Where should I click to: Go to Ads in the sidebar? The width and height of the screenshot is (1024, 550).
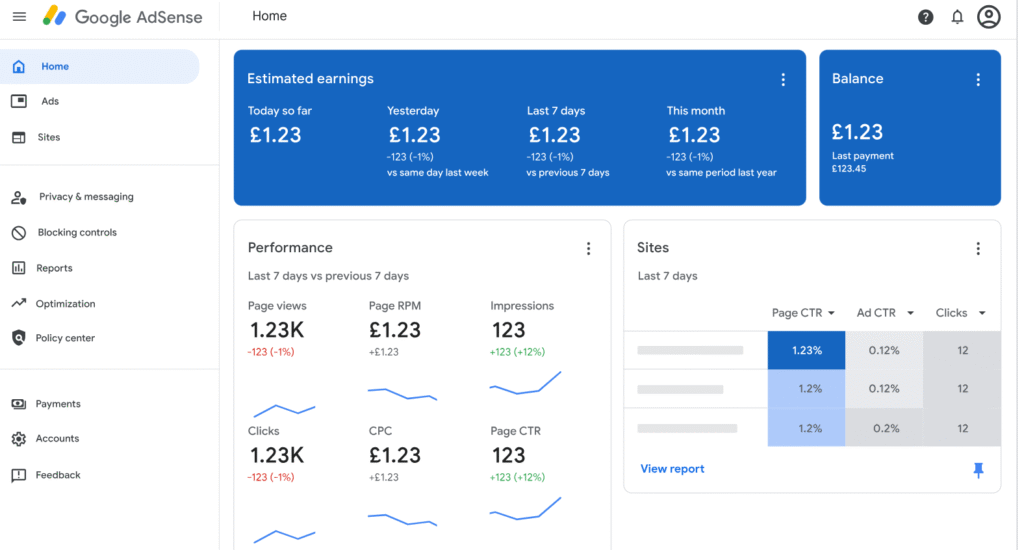pyautogui.click(x=50, y=102)
